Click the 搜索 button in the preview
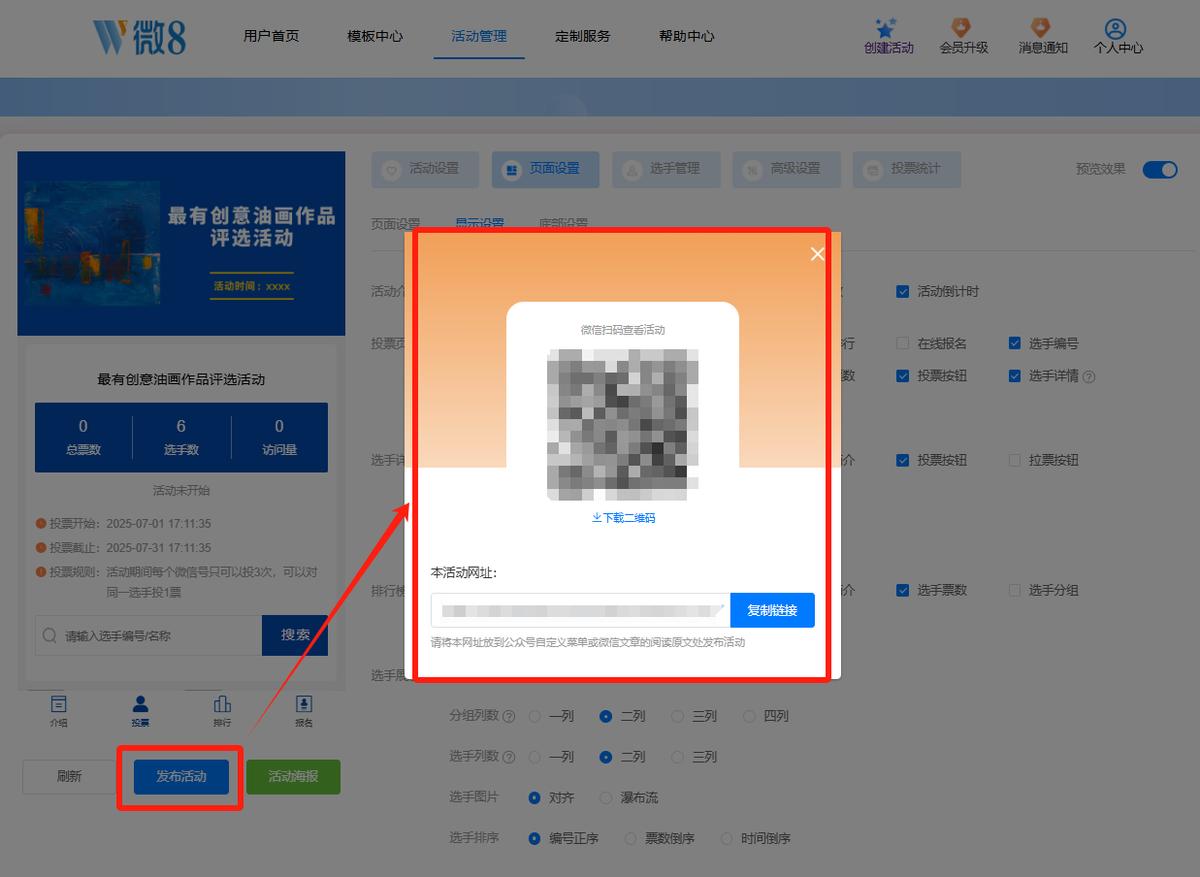Screen dimensions: 1200x877 coord(295,635)
